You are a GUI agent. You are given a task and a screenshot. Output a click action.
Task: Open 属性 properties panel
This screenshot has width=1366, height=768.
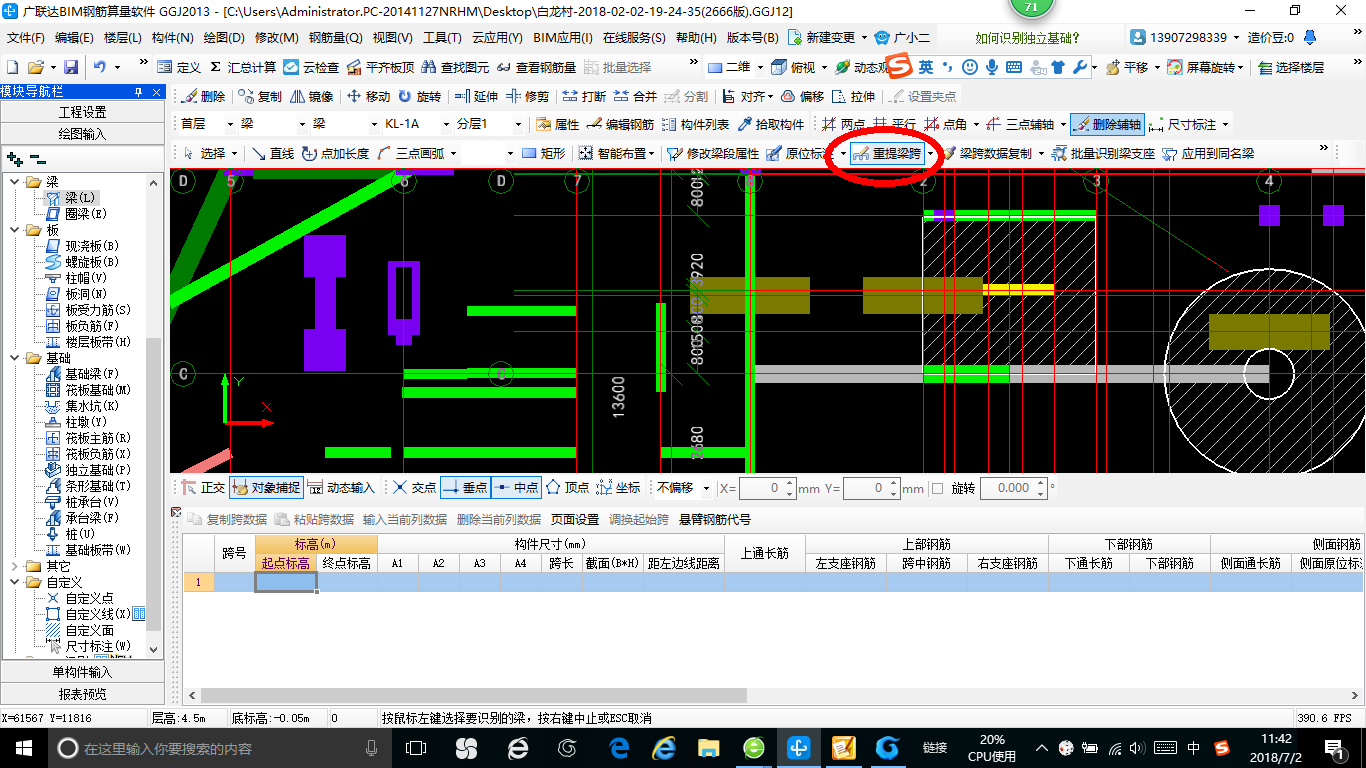(x=557, y=125)
